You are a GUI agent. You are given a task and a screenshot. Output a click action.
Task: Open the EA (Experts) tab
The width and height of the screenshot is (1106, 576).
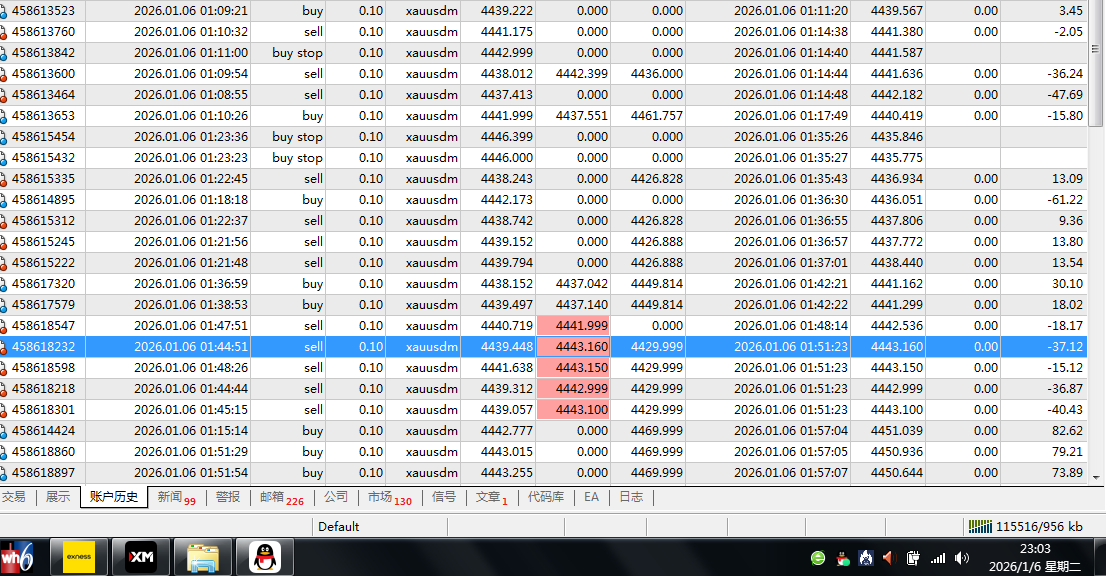[x=591, y=497]
